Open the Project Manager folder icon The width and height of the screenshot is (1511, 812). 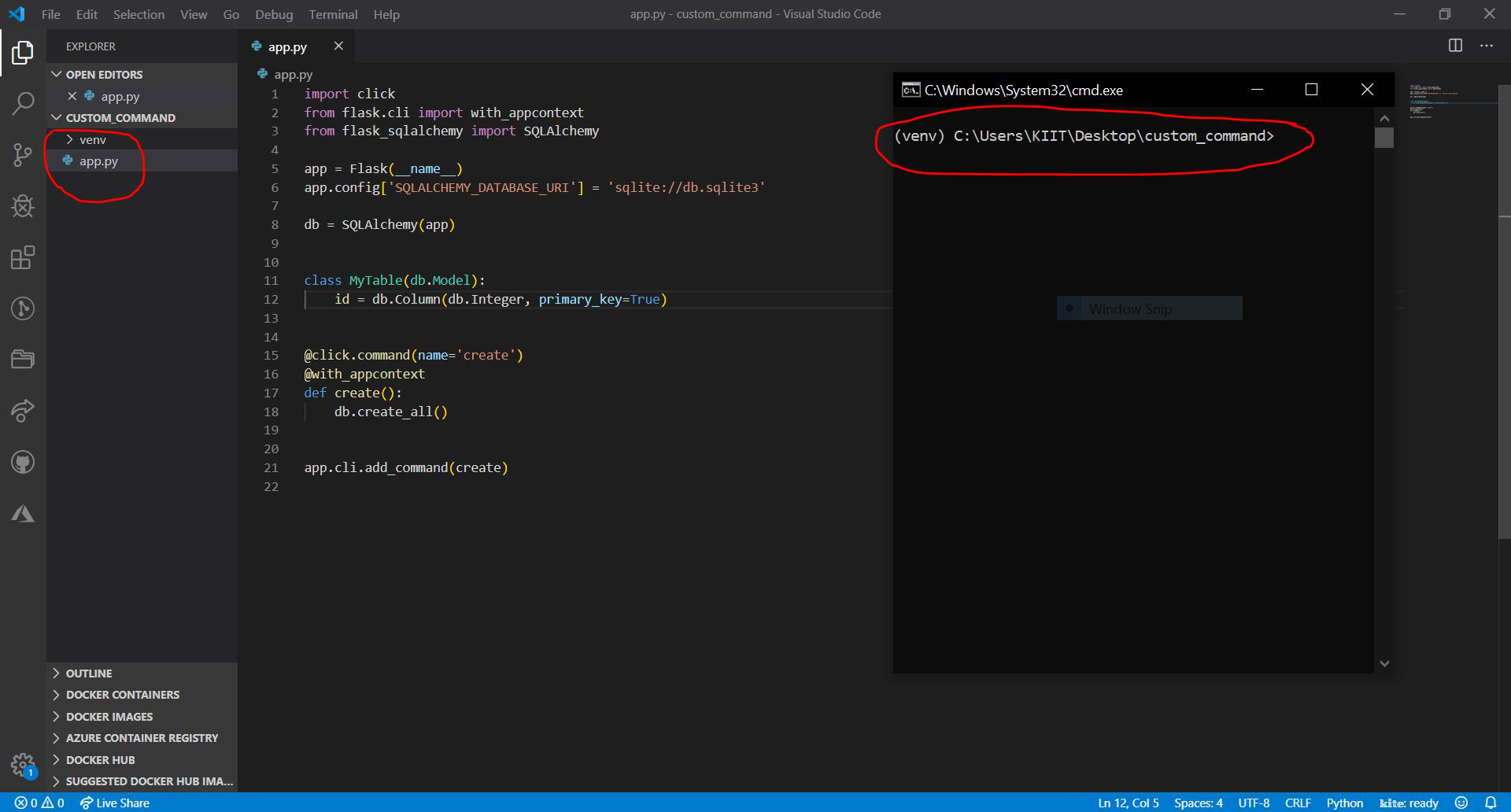23,360
